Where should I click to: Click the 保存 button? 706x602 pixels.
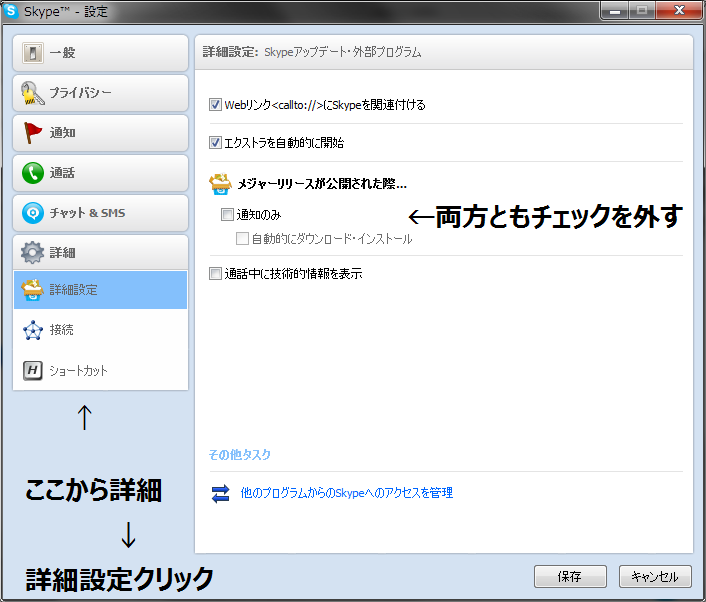point(570,577)
